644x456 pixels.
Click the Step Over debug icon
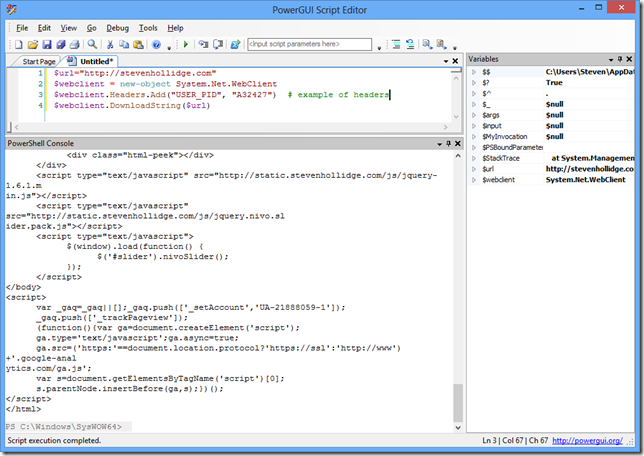218,44
